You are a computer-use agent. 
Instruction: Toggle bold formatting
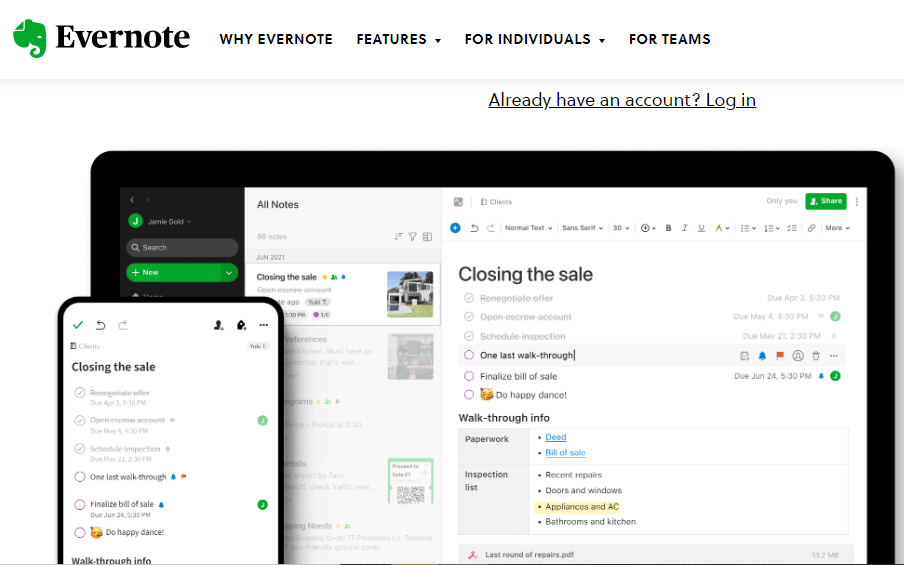click(668, 228)
